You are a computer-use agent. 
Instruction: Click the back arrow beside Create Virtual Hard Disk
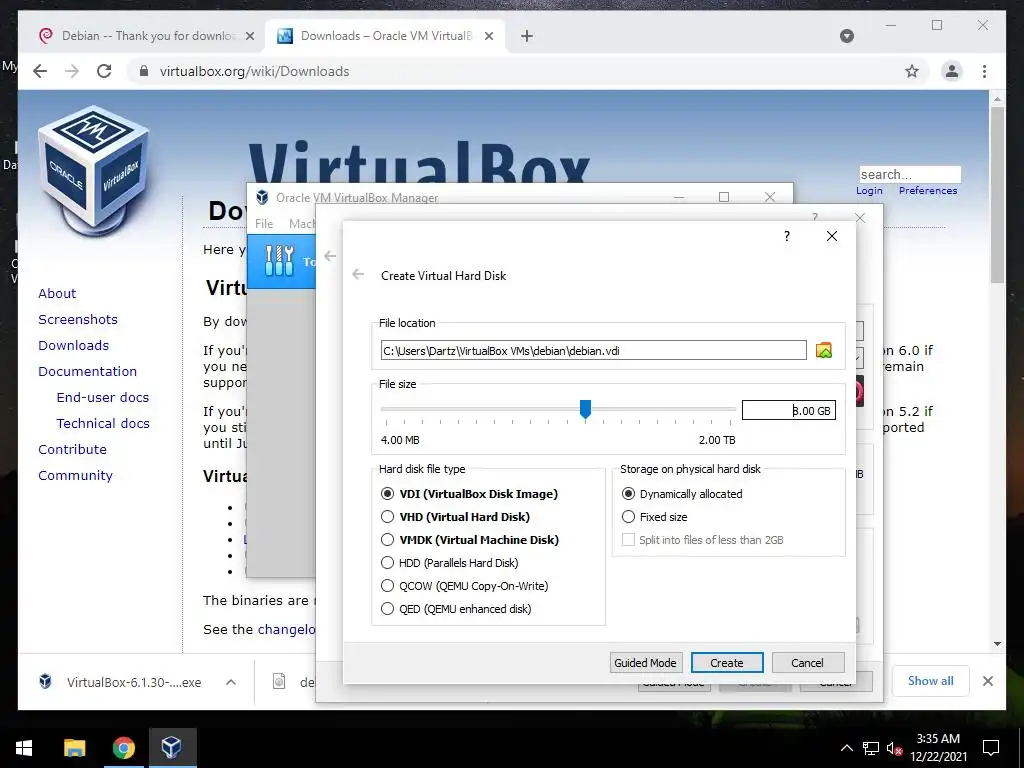click(358, 275)
